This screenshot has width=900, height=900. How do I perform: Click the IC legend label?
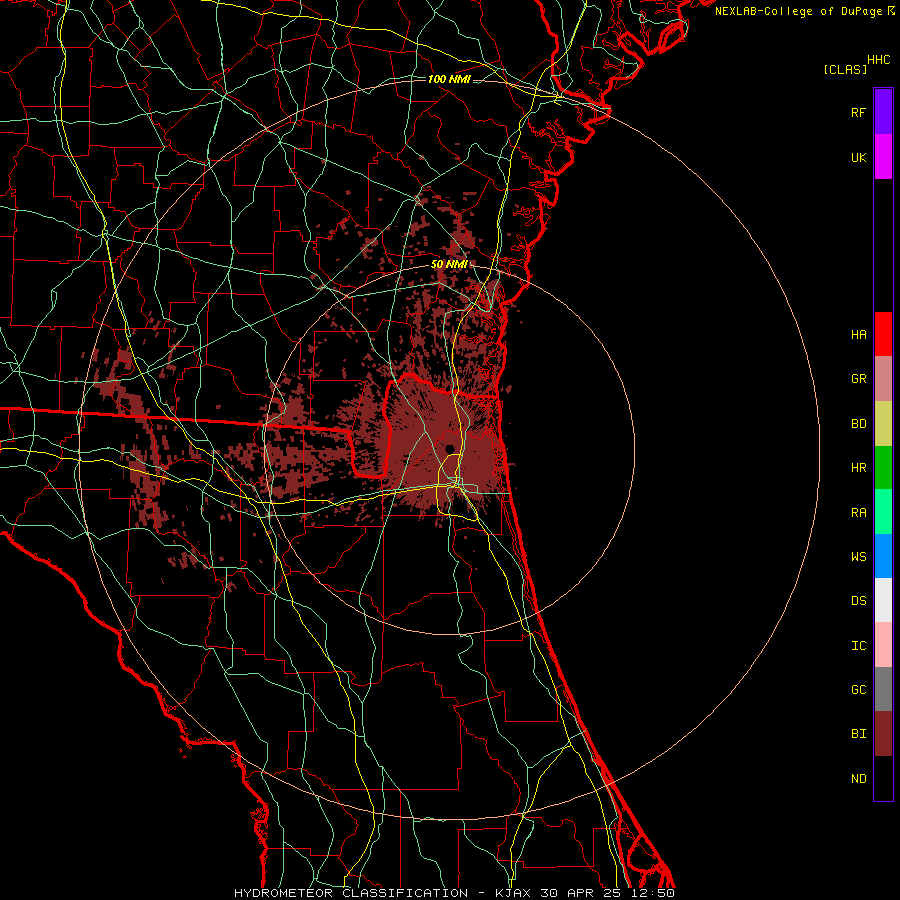click(858, 646)
